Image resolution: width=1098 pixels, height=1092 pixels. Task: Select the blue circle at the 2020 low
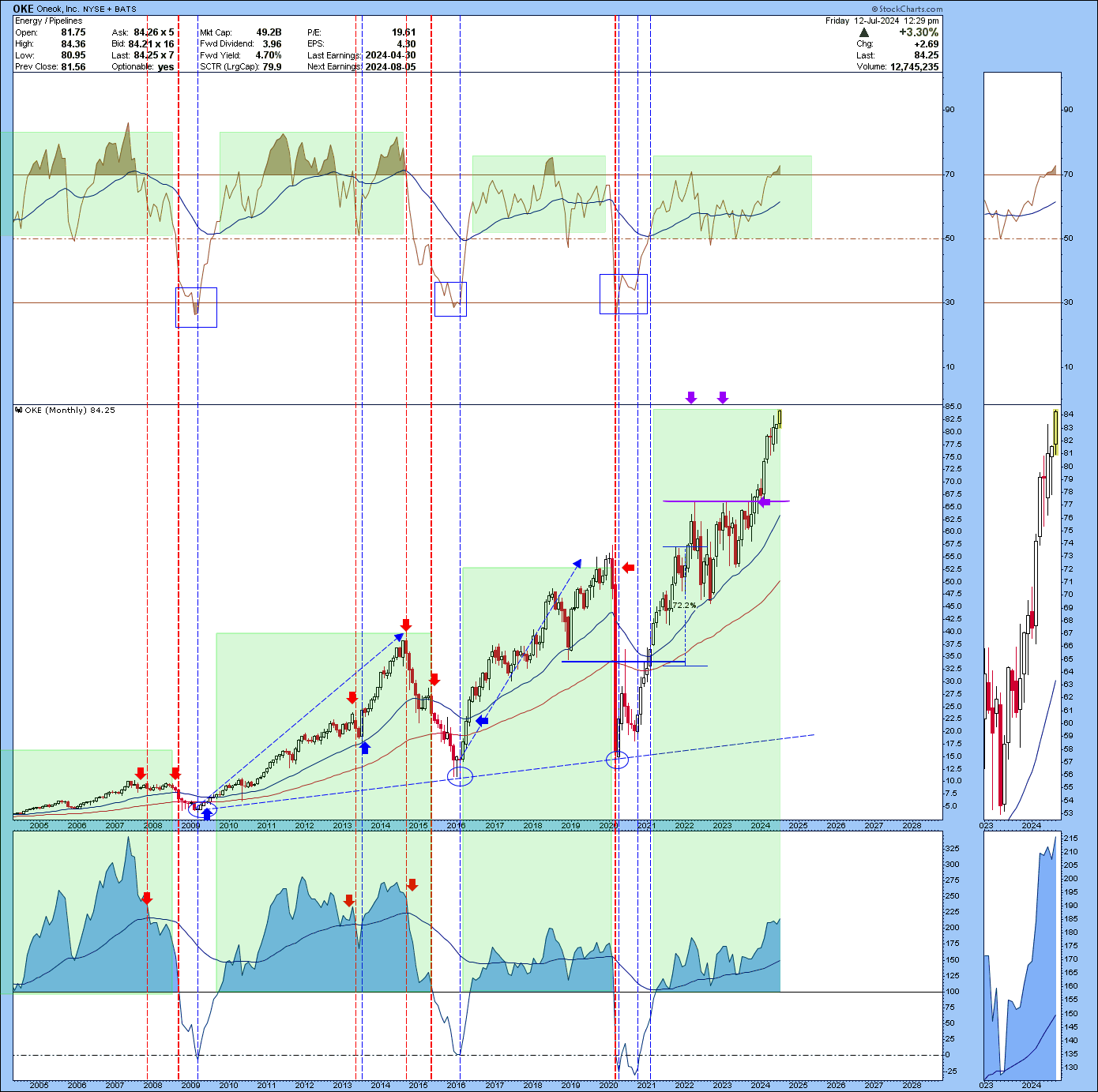click(617, 760)
